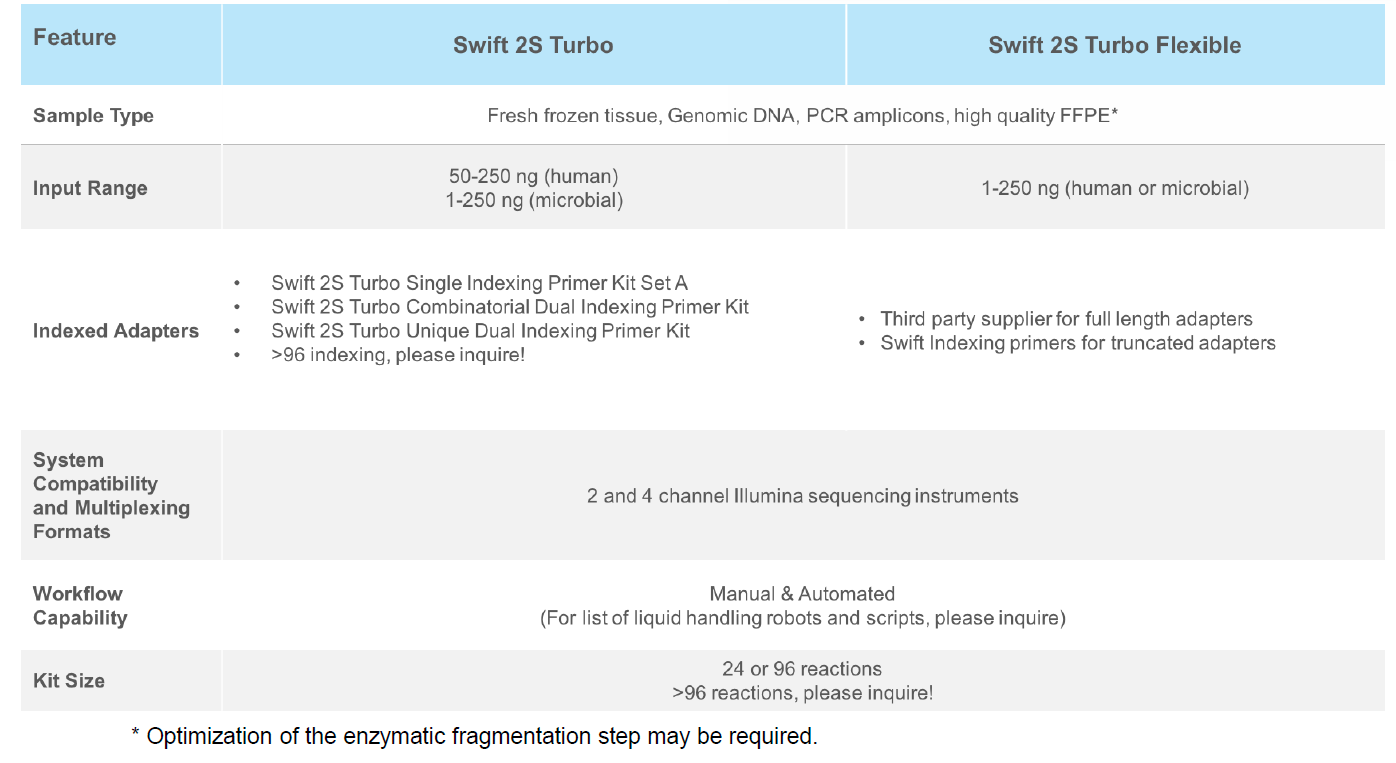Click Swift Indexing primers for truncated adapters
Image resolution: width=1396 pixels, height=763 pixels.
point(1078,343)
